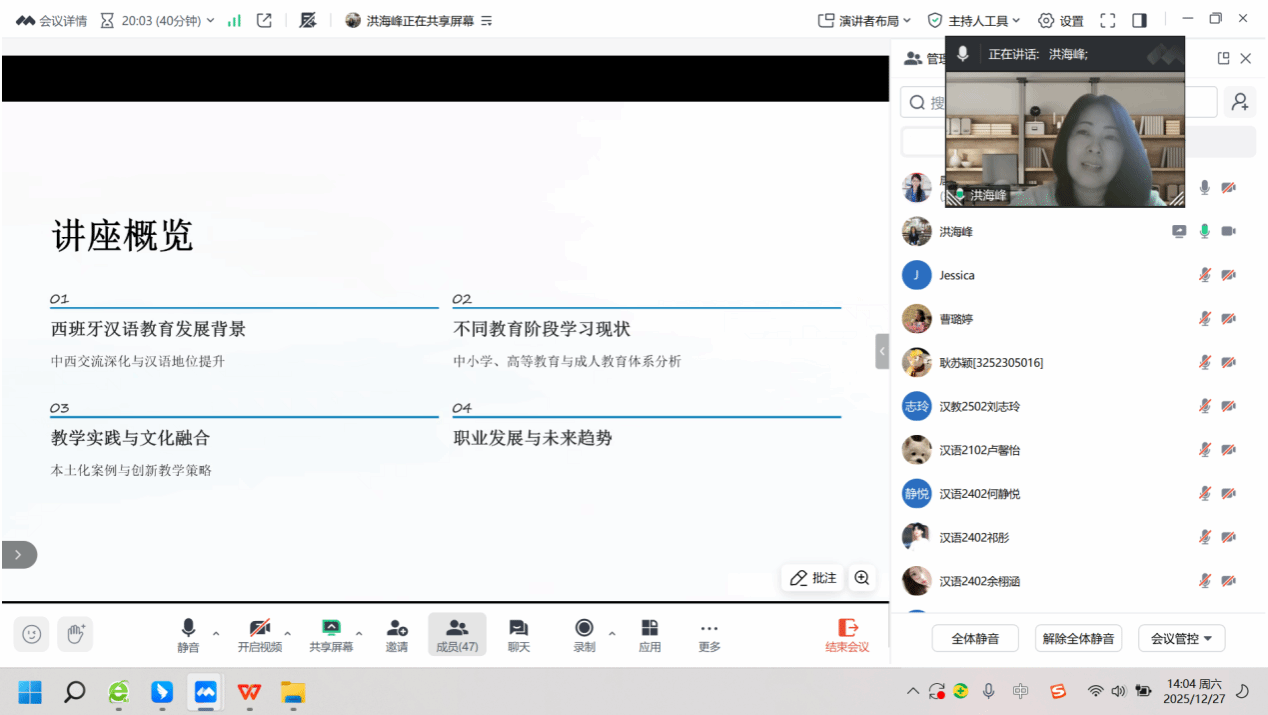Click the mute all button

pyautogui.click(x=975, y=638)
